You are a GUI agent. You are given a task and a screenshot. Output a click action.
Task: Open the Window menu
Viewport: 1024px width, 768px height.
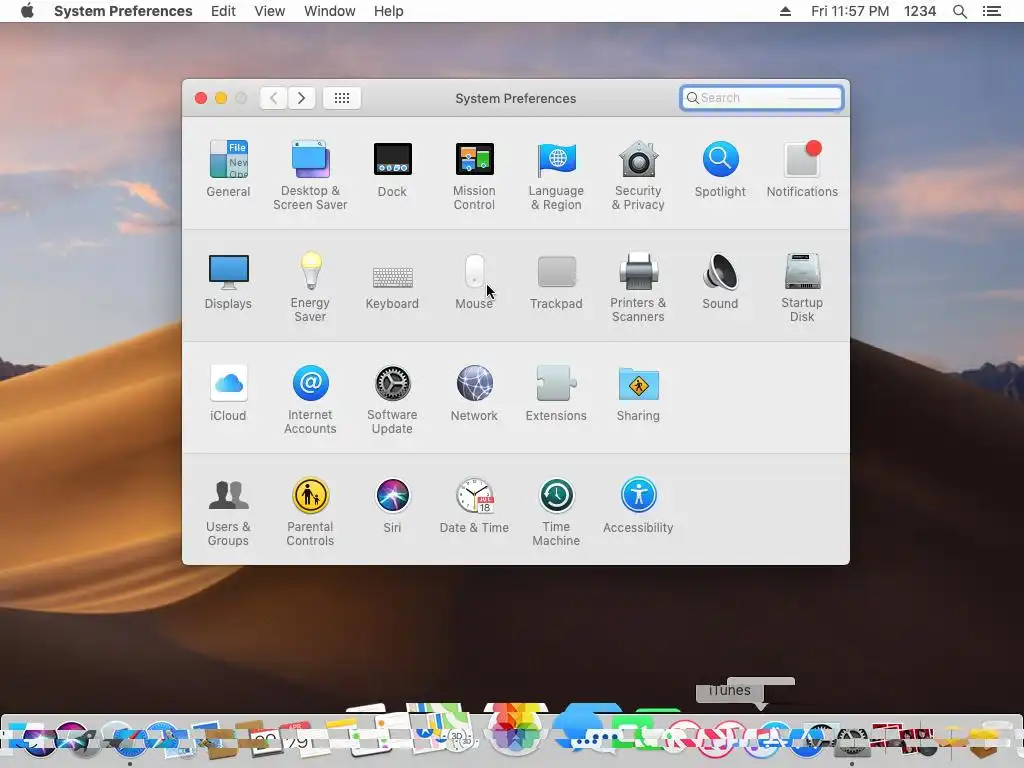tap(330, 11)
